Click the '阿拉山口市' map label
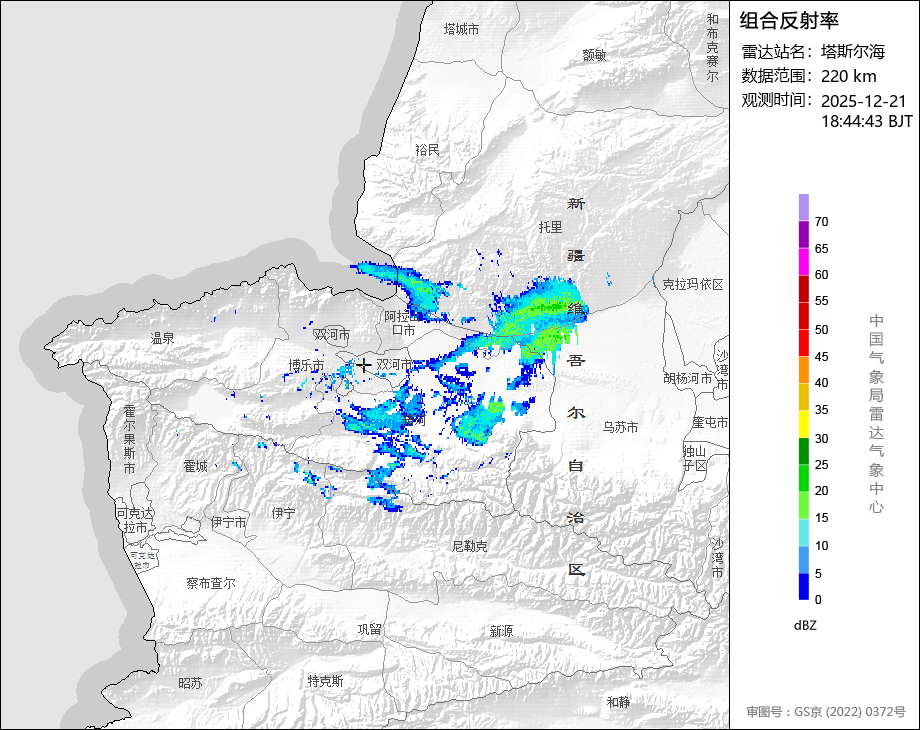Image resolution: width=920 pixels, height=730 pixels. [403, 323]
